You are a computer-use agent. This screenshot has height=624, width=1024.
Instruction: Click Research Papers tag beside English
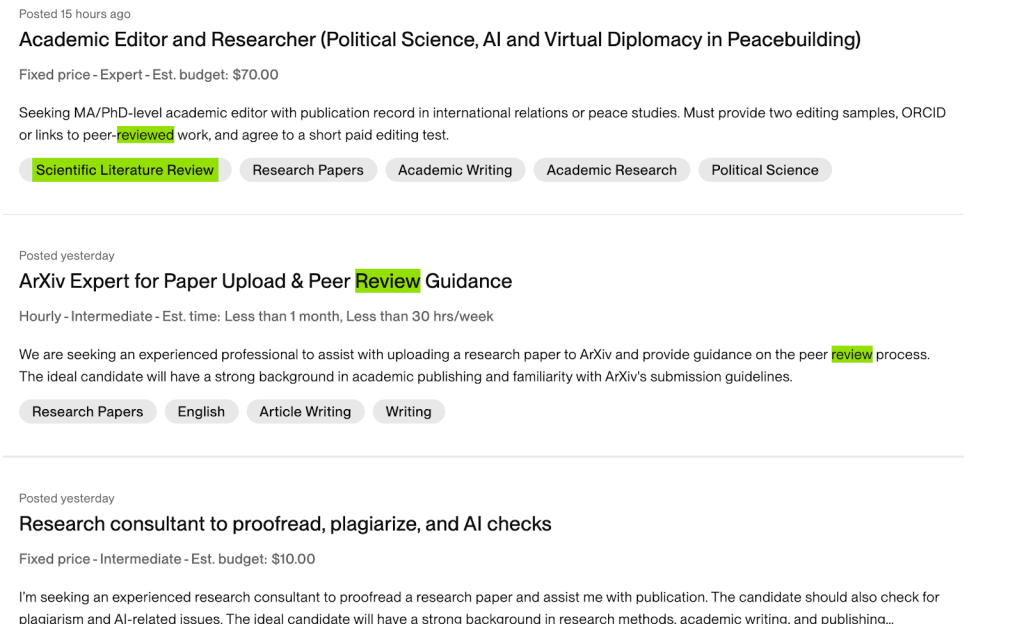point(87,411)
